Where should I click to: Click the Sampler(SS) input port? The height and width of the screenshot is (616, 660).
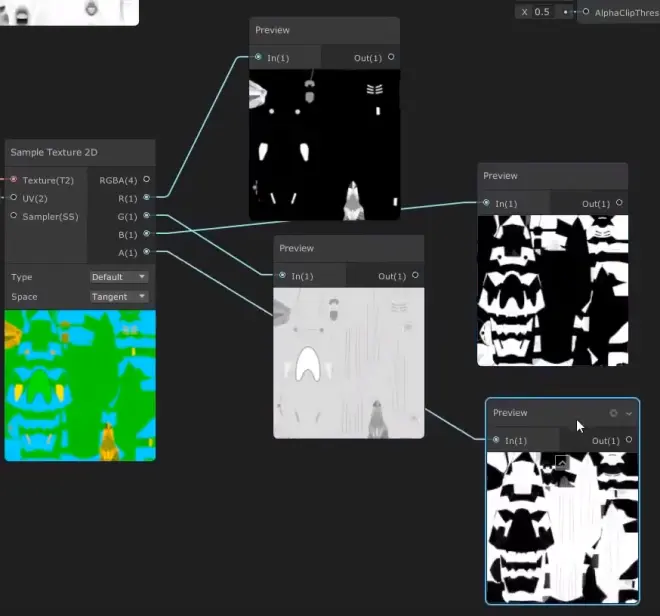(x=14, y=215)
